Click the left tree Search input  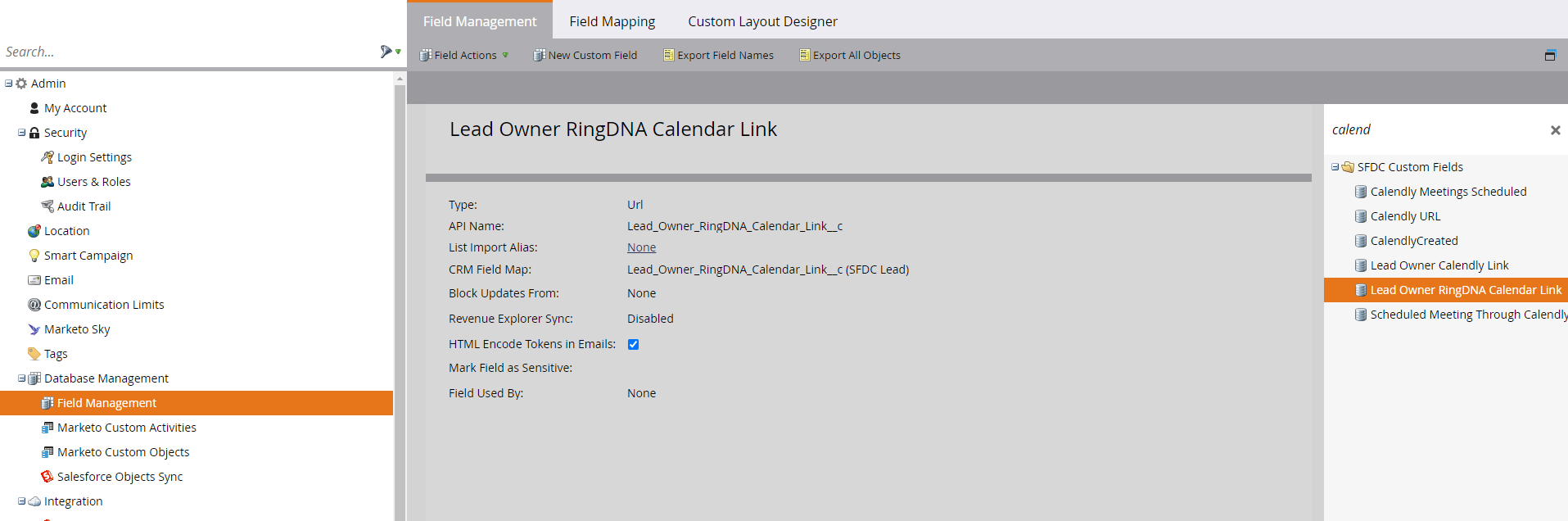click(188, 52)
